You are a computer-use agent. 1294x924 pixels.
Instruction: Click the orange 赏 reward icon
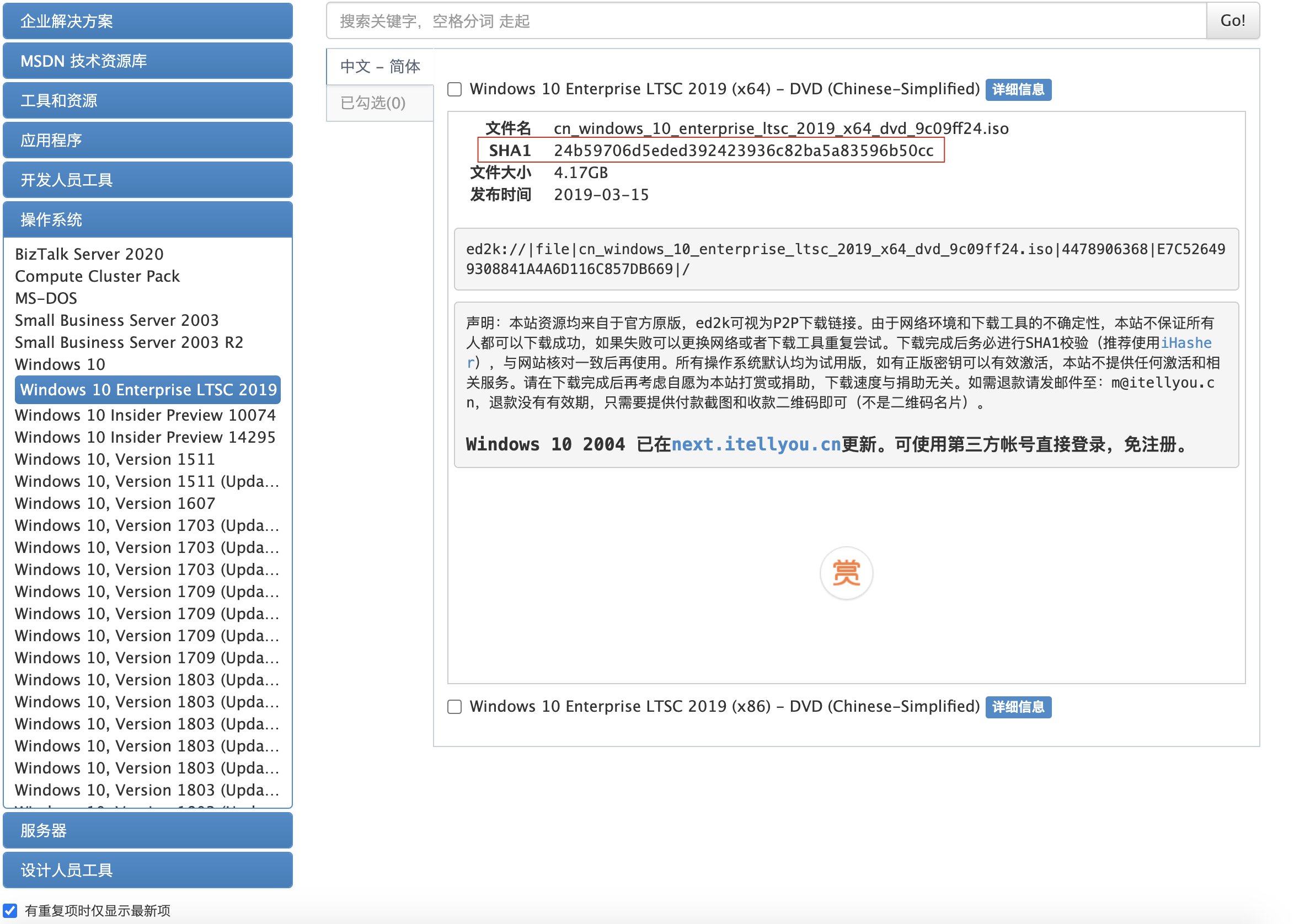[x=846, y=572]
